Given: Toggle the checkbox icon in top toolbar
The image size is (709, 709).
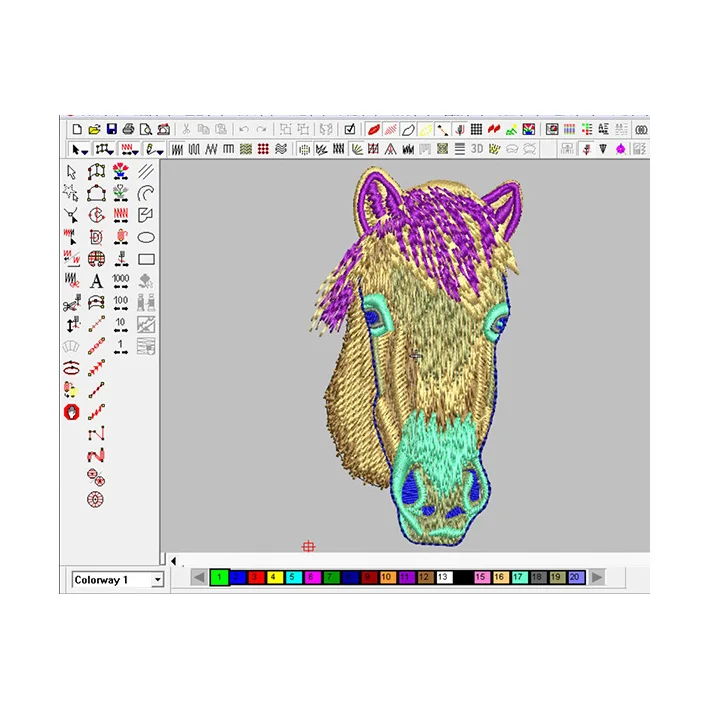Looking at the screenshot, I should 350,130.
